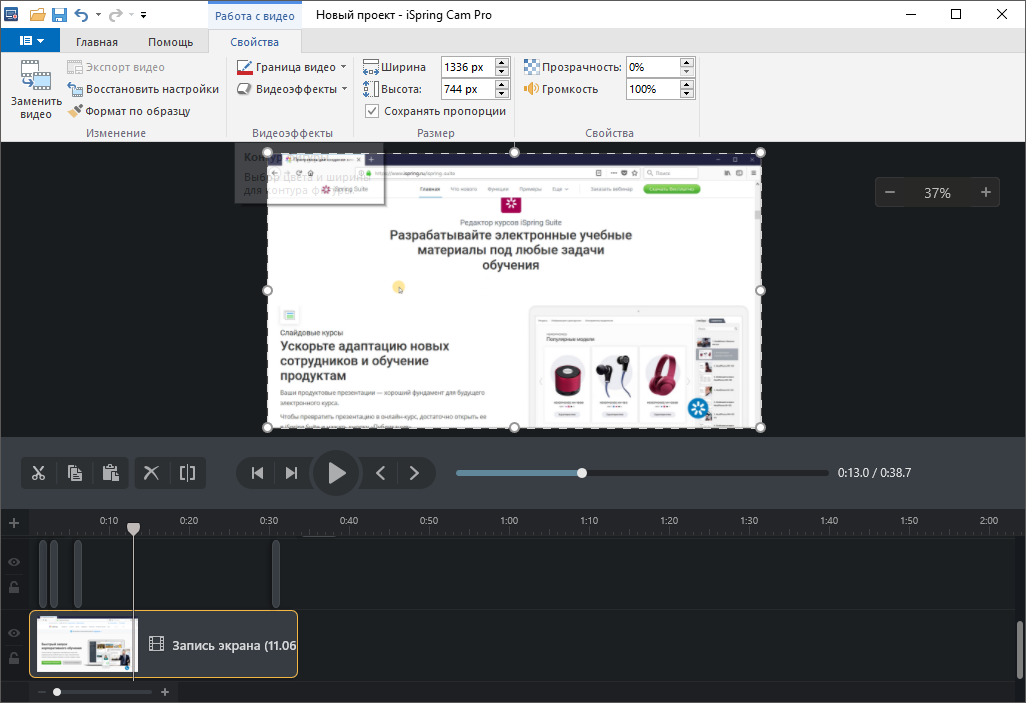1026x703 pixels.
Task: Cut the selection with the scissors icon
Action: point(39,473)
